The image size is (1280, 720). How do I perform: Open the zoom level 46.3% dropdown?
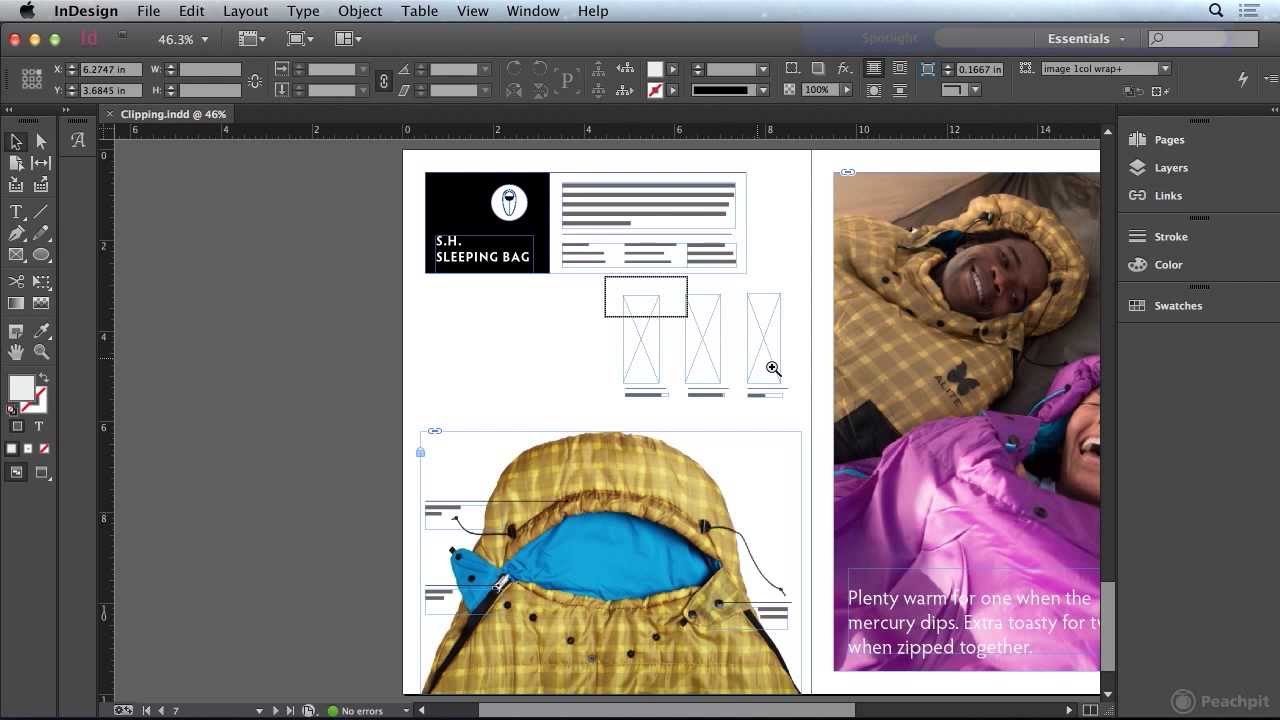pyautogui.click(x=204, y=39)
